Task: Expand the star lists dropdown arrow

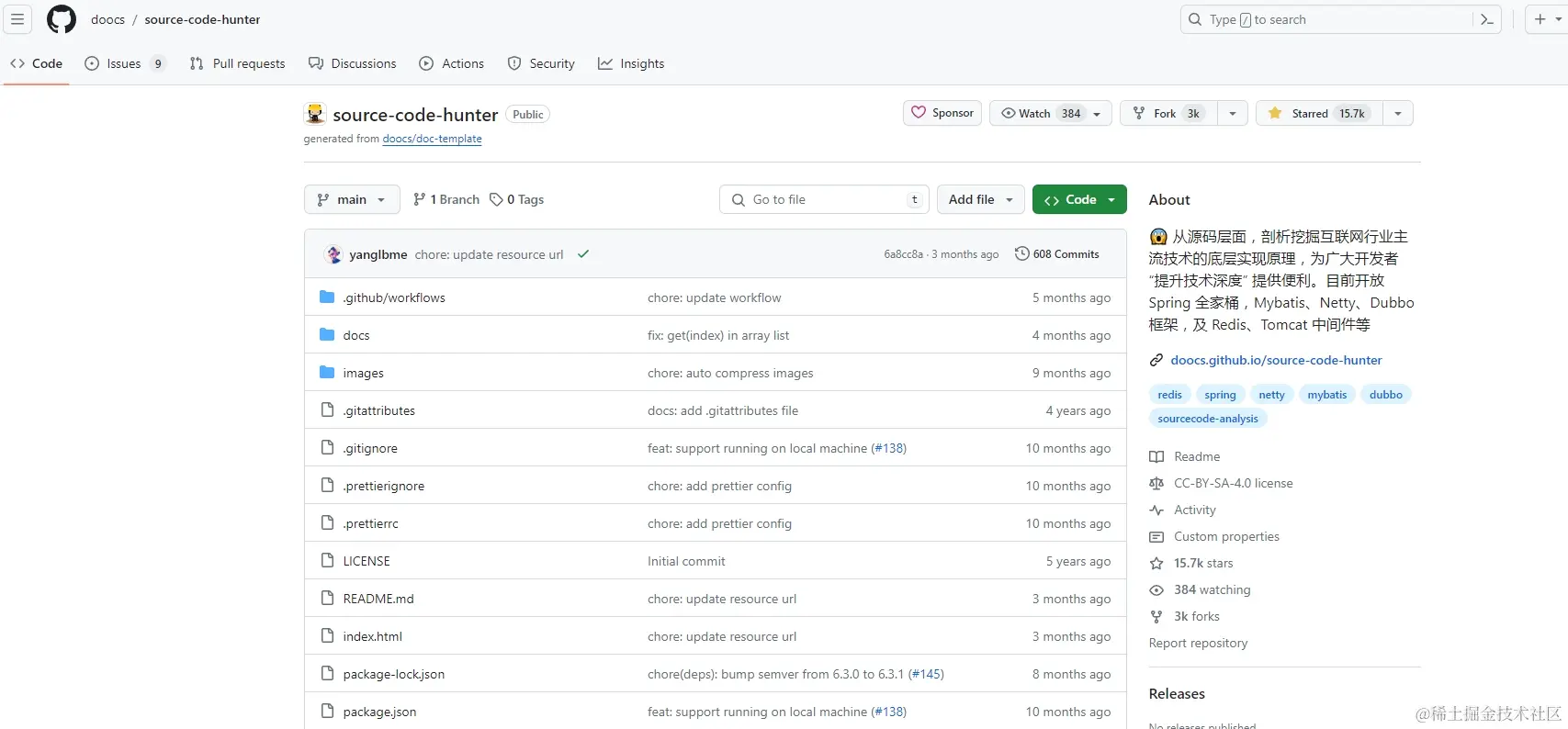Action: [1398, 113]
